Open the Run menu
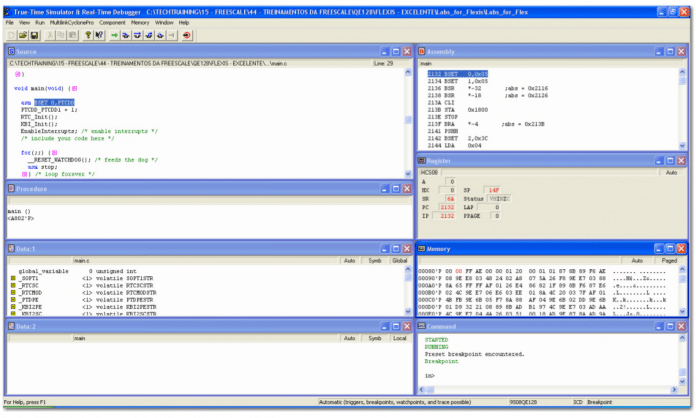The width and height of the screenshot is (696, 418). 40,21
